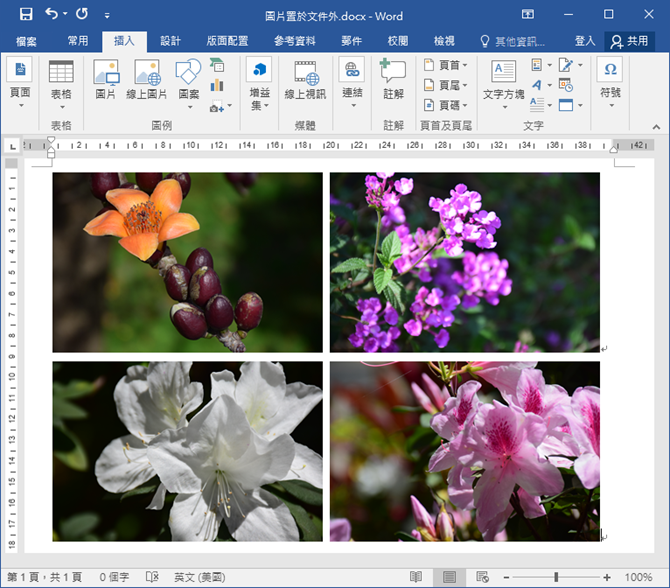Select the pink azalea picture
The width and height of the screenshot is (670, 588).
[465, 452]
